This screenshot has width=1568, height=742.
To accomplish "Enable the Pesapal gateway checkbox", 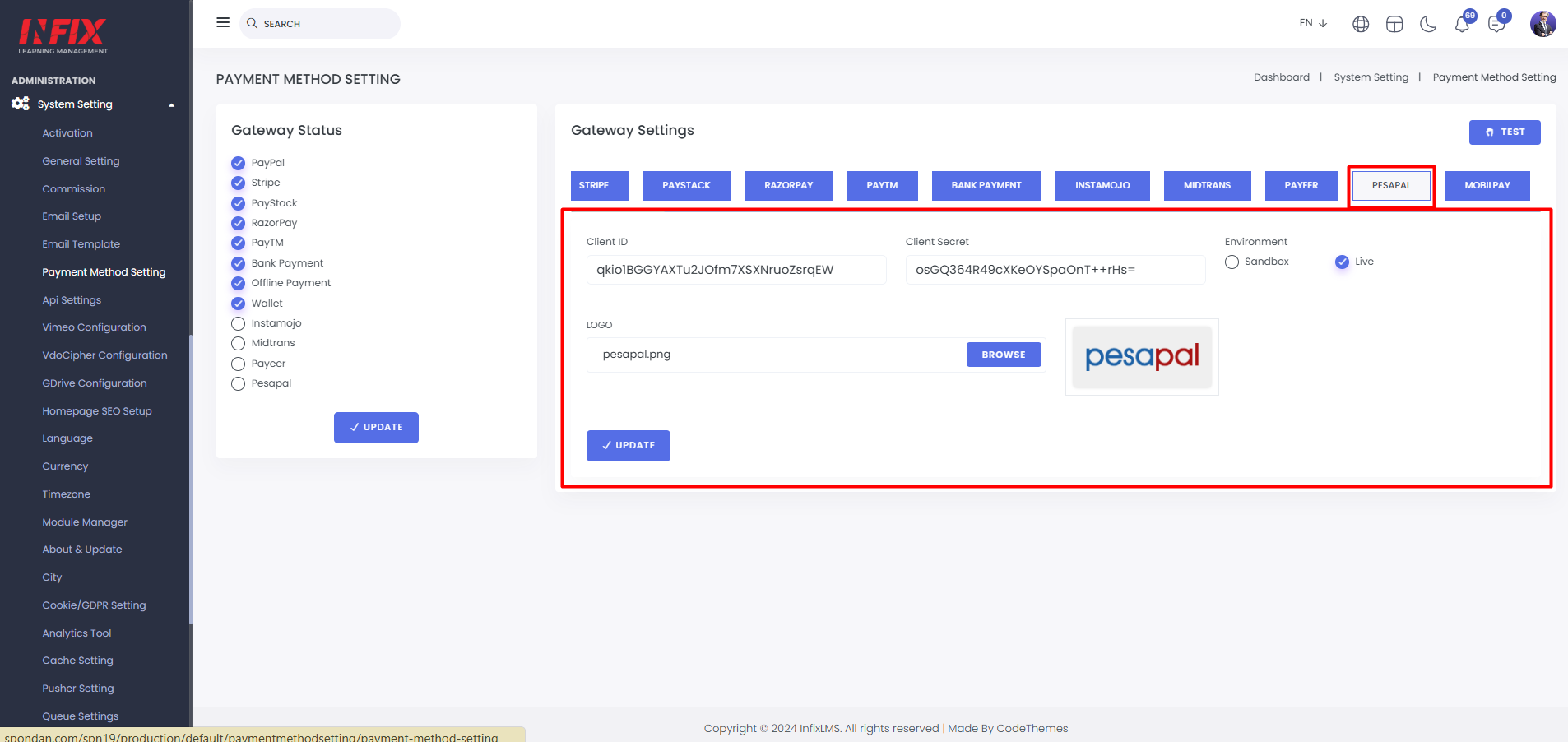I will pyautogui.click(x=238, y=383).
